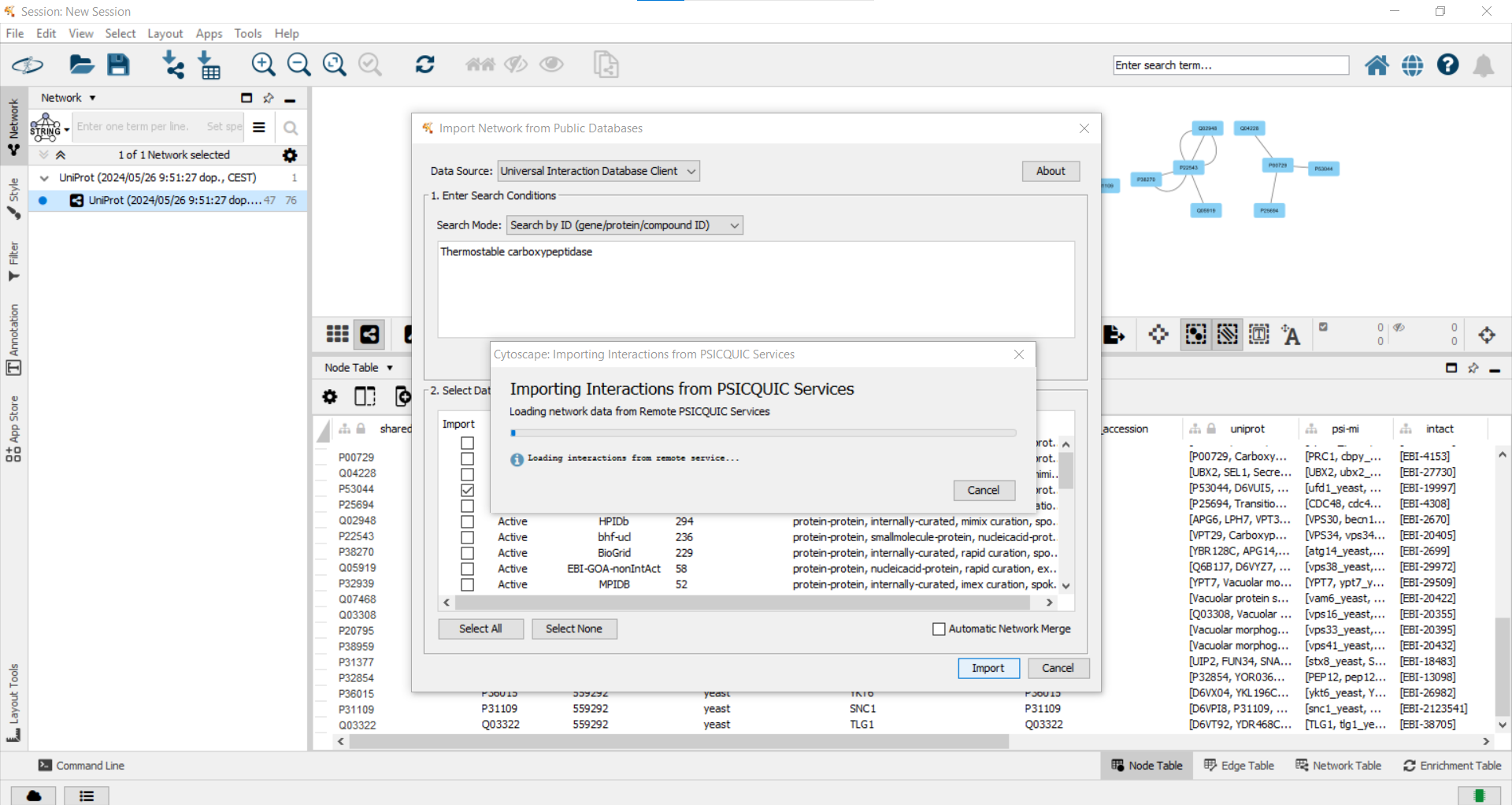Open File menu
Screen dimensions: 1512x805
click(15, 33)
